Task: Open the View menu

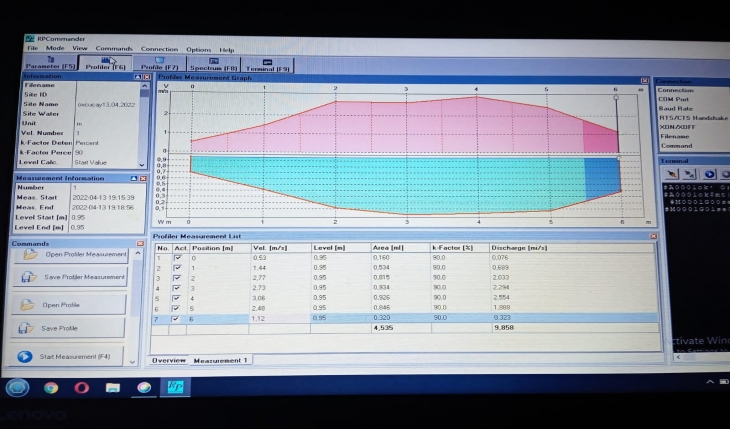Action: point(80,48)
